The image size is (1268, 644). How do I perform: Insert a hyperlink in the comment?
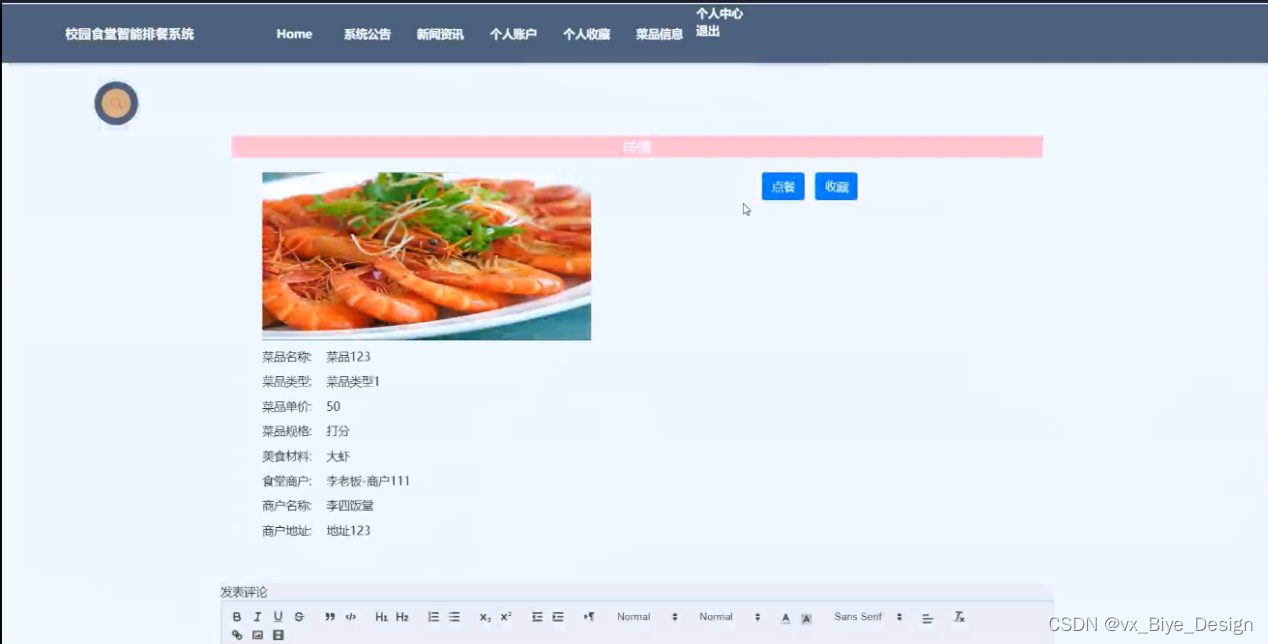pyautogui.click(x=237, y=635)
